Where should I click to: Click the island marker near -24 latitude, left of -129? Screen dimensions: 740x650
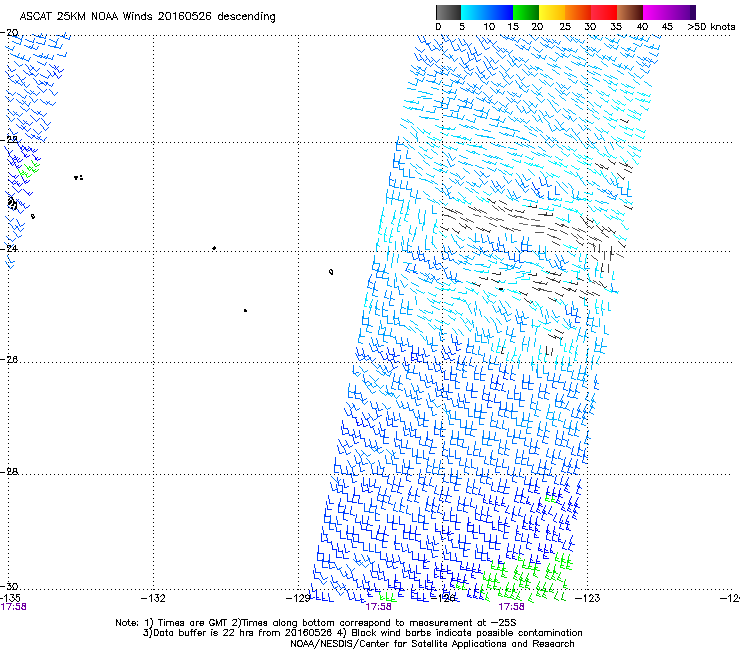coord(214,248)
